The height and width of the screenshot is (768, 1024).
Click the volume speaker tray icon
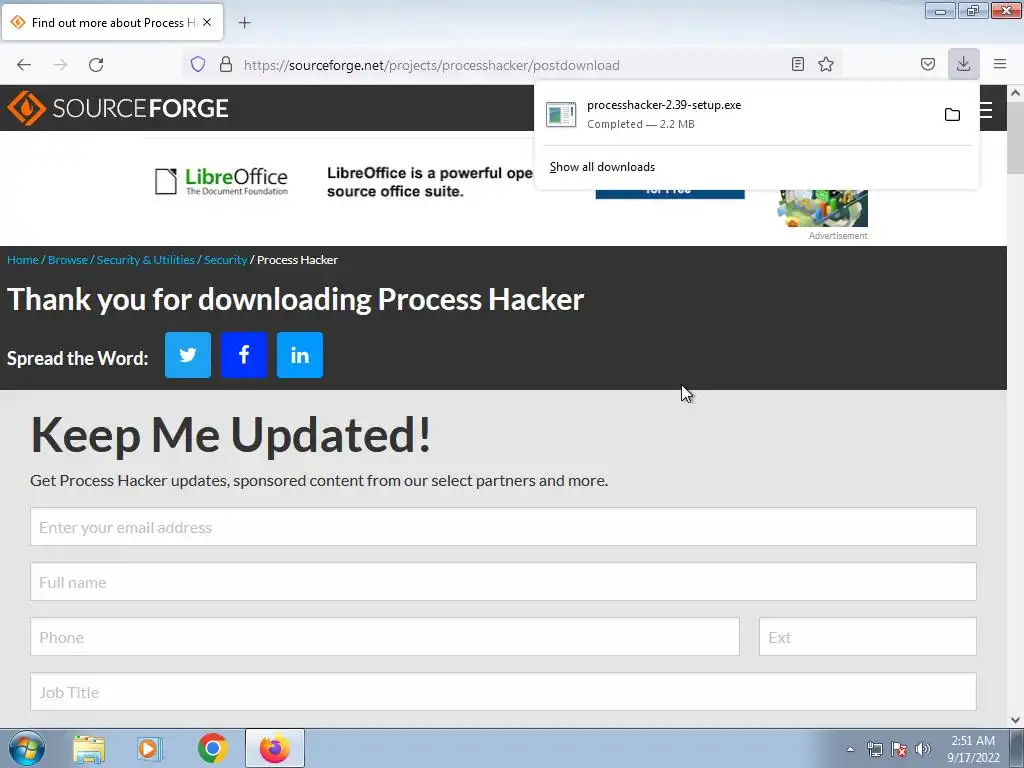click(x=923, y=749)
